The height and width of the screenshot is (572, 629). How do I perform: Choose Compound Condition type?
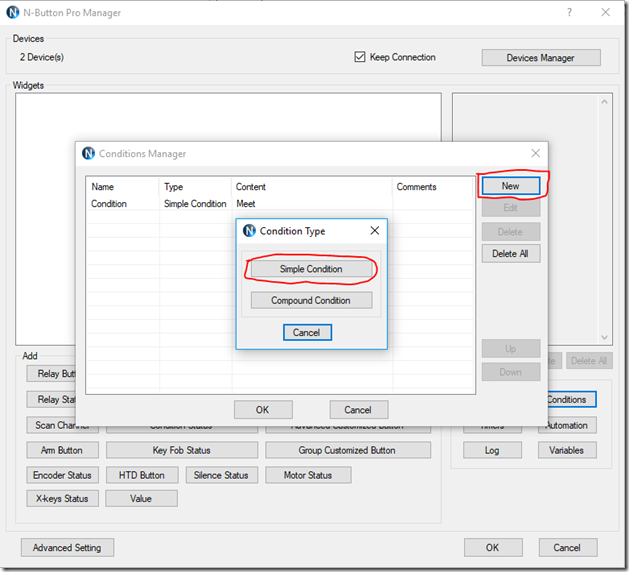[x=311, y=300]
